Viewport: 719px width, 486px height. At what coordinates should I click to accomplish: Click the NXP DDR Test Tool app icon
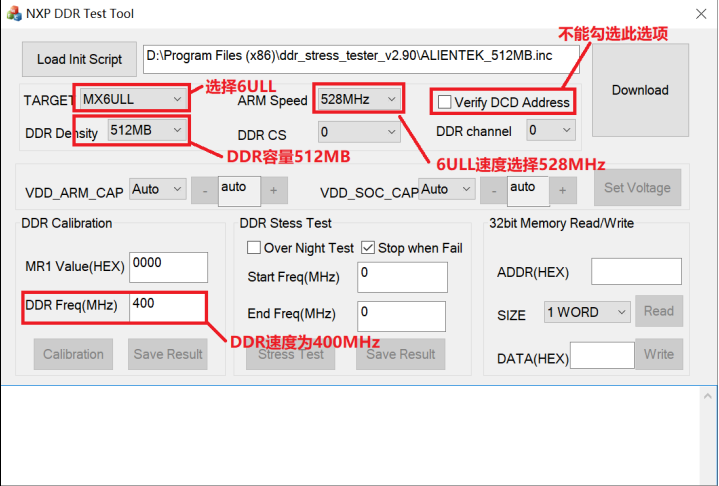coord(14,13)
